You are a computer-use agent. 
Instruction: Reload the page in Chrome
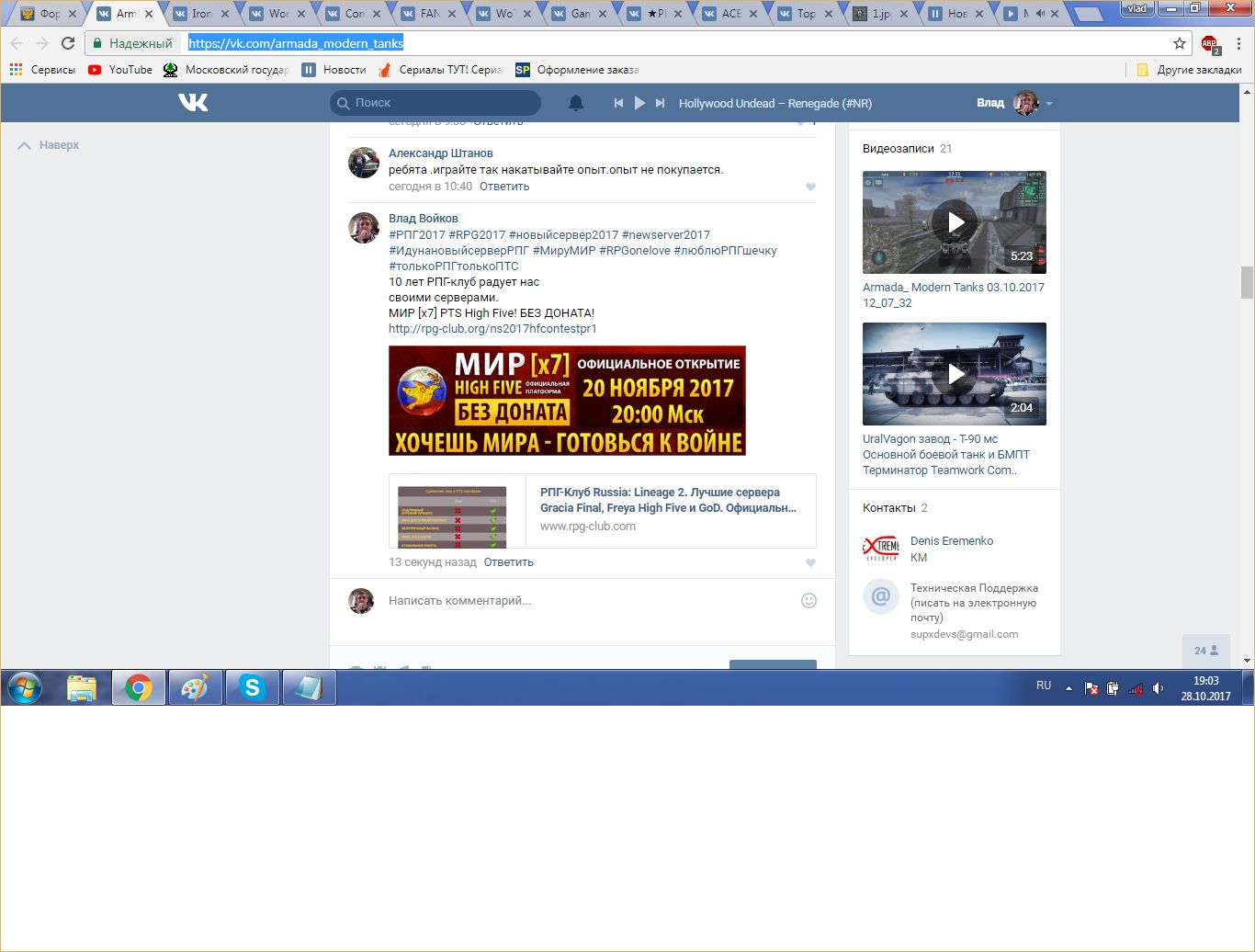pos(68,43)
